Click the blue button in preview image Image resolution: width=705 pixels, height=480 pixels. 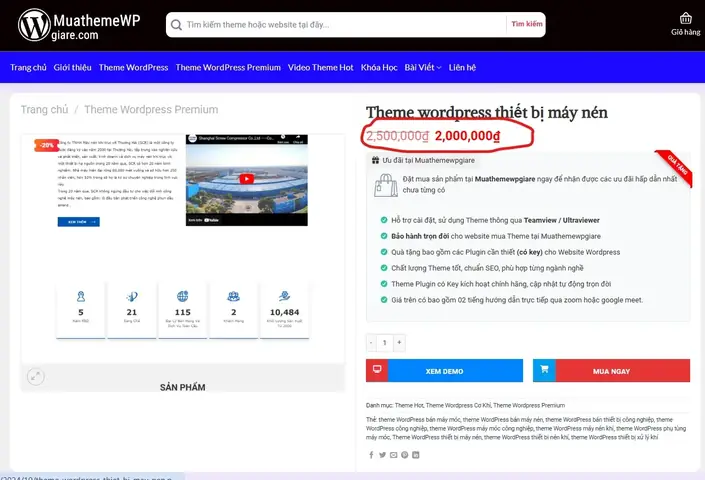pyautogui.click(x=79, y=222)
